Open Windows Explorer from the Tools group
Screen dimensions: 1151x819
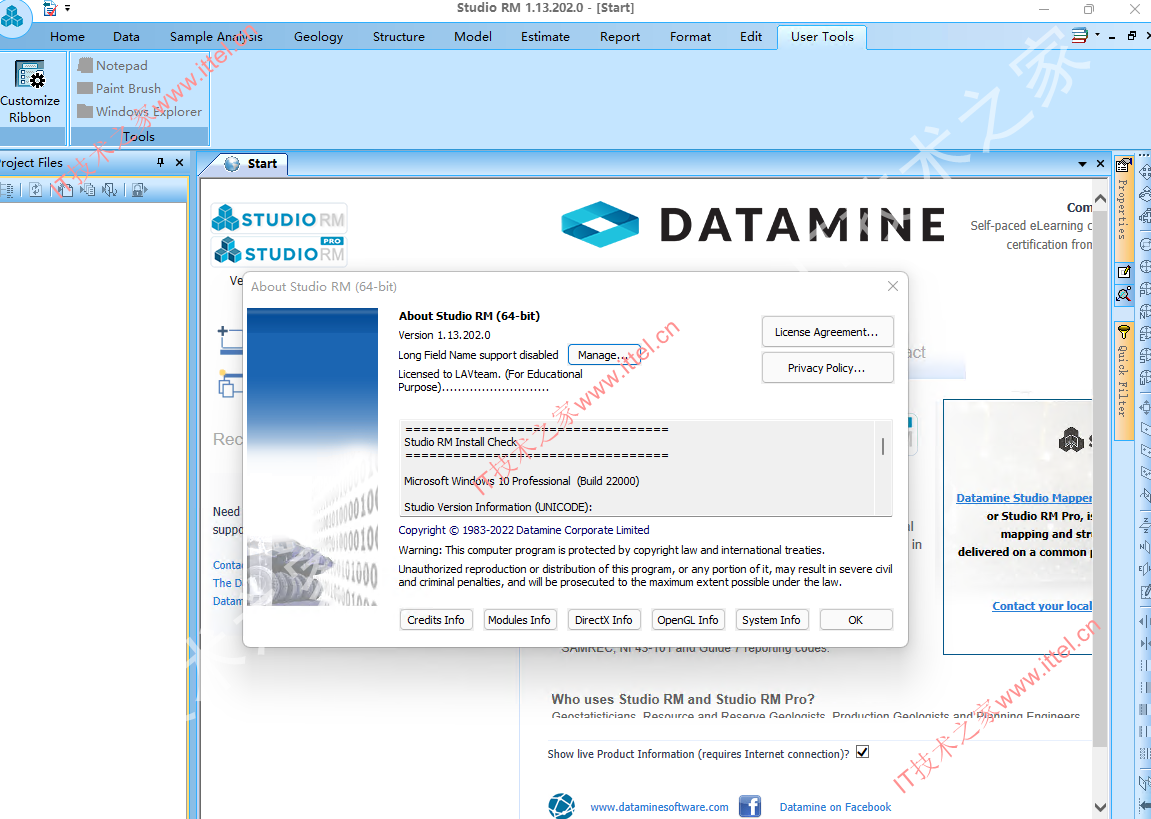(x=139, y=112)
